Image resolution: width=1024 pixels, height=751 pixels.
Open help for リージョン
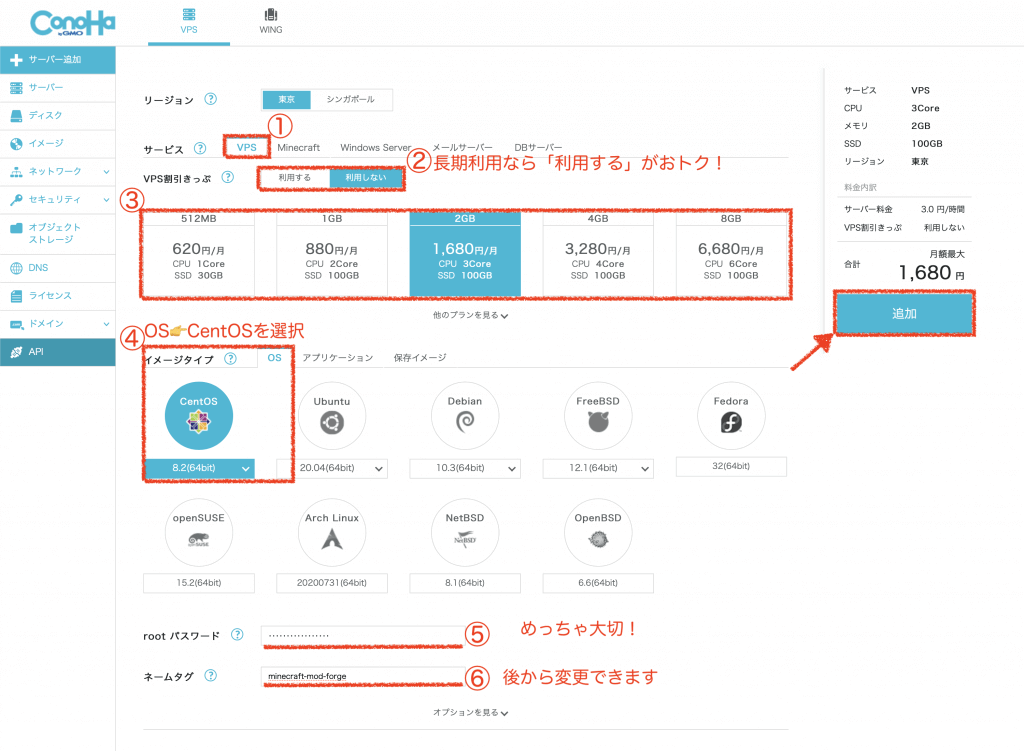[210, 99]
